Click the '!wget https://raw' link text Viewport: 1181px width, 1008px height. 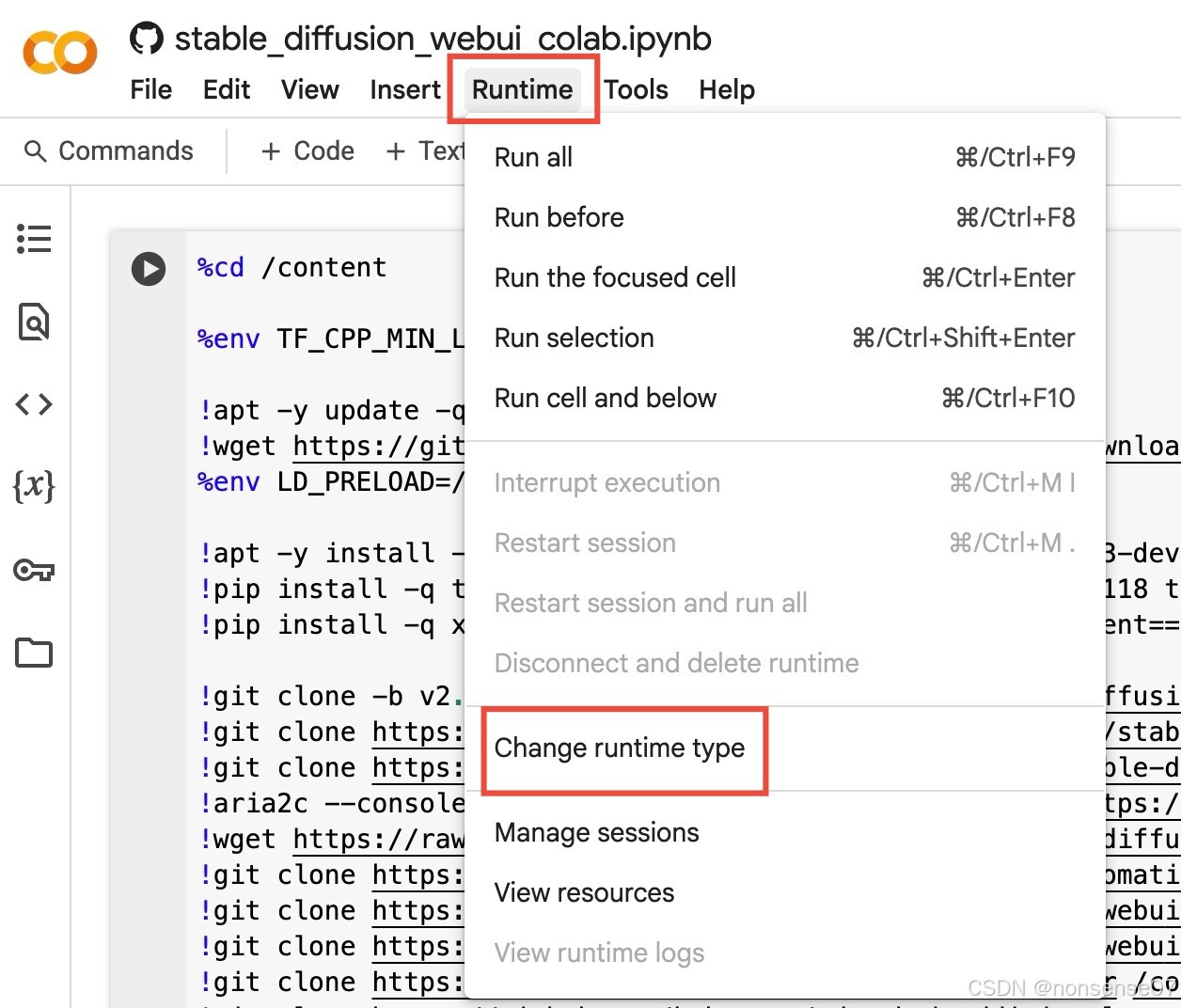pos(379,839)
